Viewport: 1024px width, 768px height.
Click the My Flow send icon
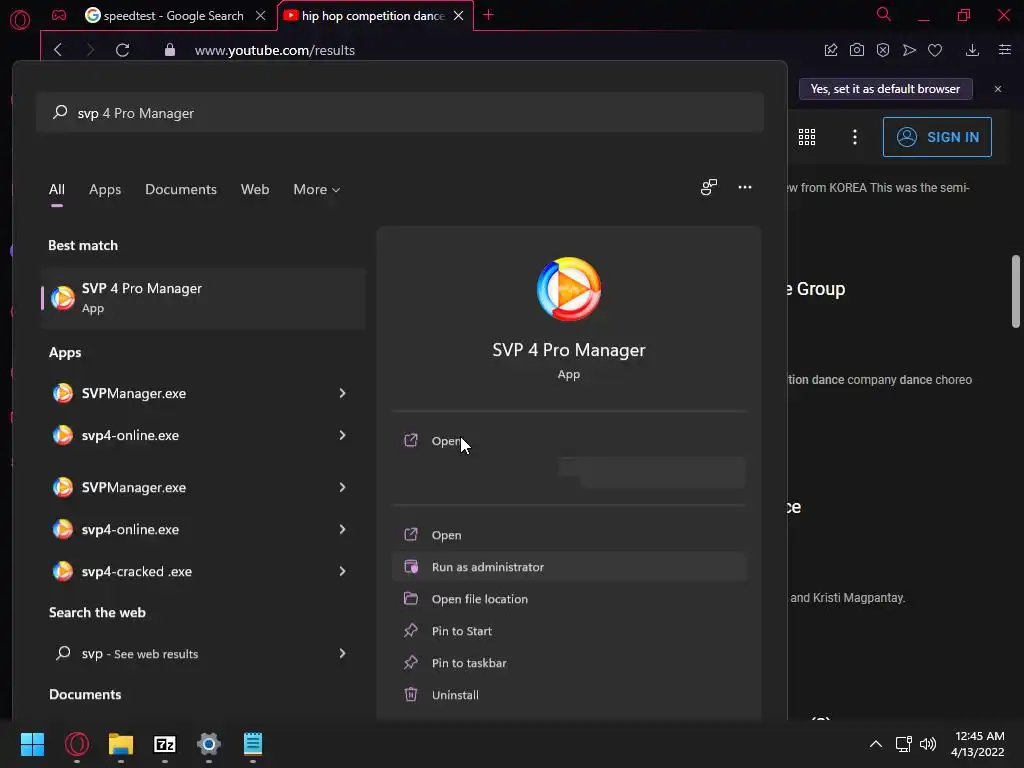[909, 50]
